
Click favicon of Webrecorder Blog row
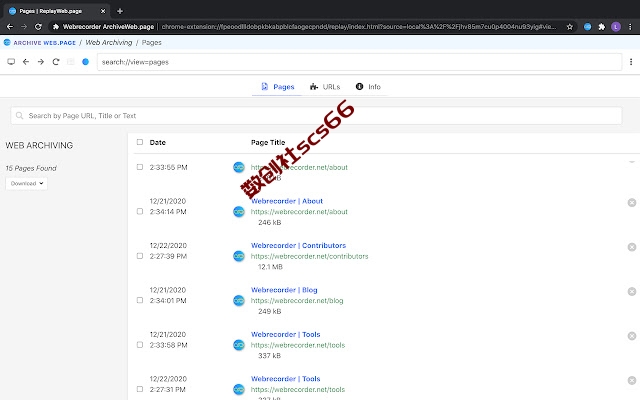pos(239,300)
